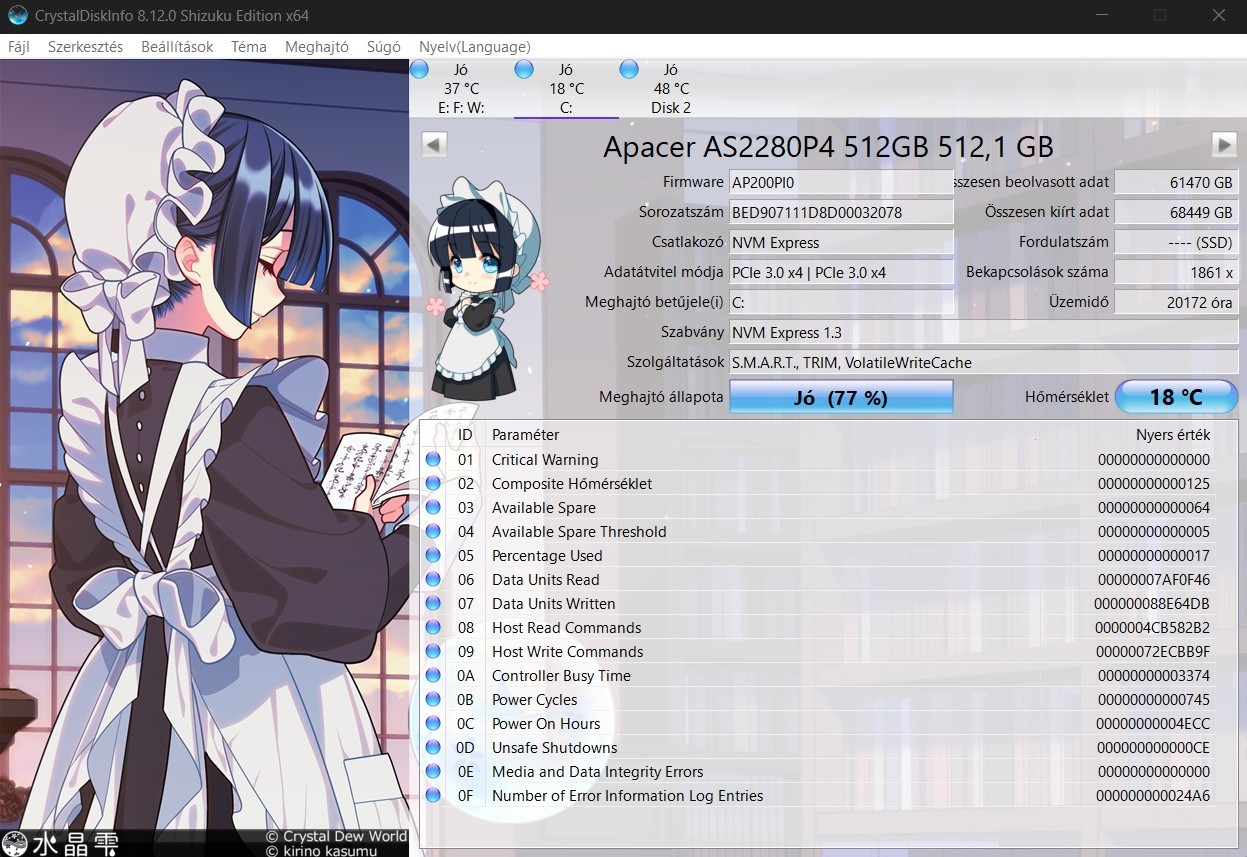This screenshot has width=1247, height=857.
Task: Click the NVM Express interface field
Action: [x=841, y=242]
